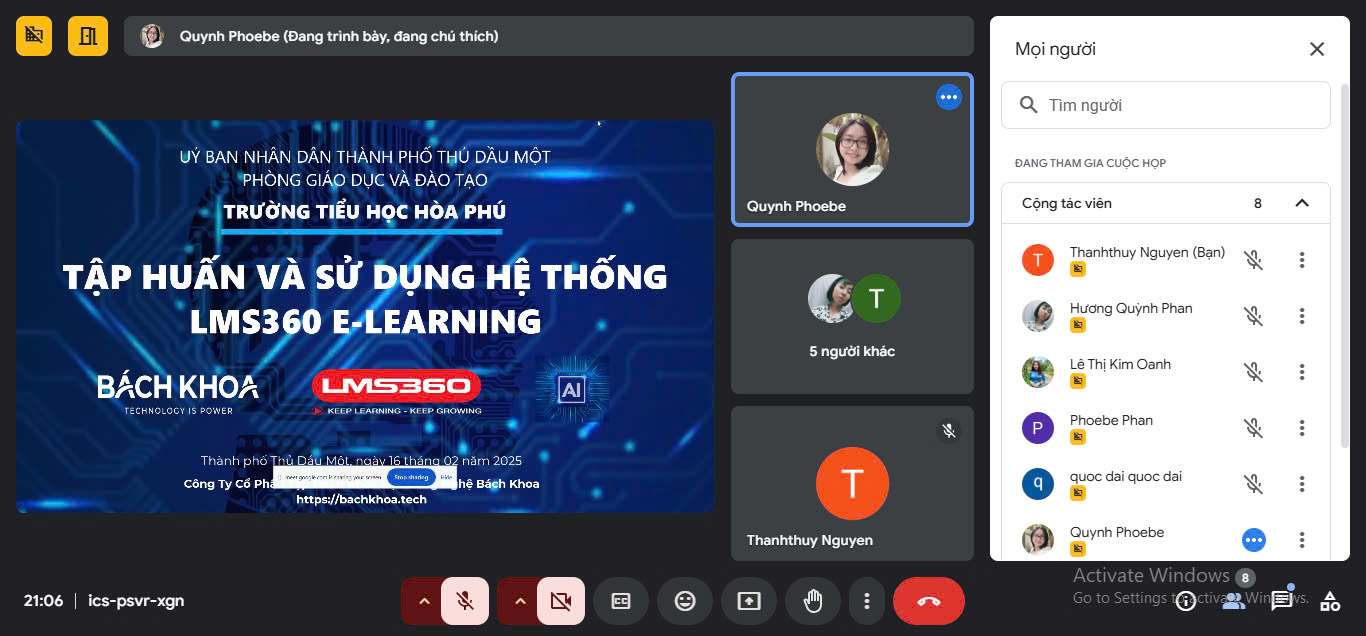
Task: Toggle the microphone mute button
Action: 464,601
